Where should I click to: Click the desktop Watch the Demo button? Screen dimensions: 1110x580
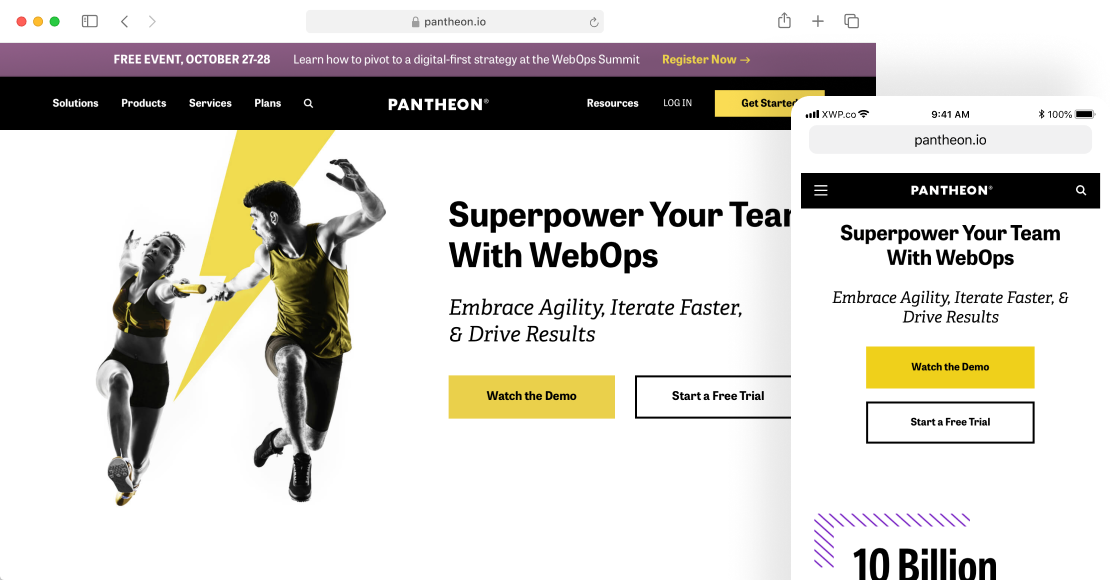coord(532,397)
